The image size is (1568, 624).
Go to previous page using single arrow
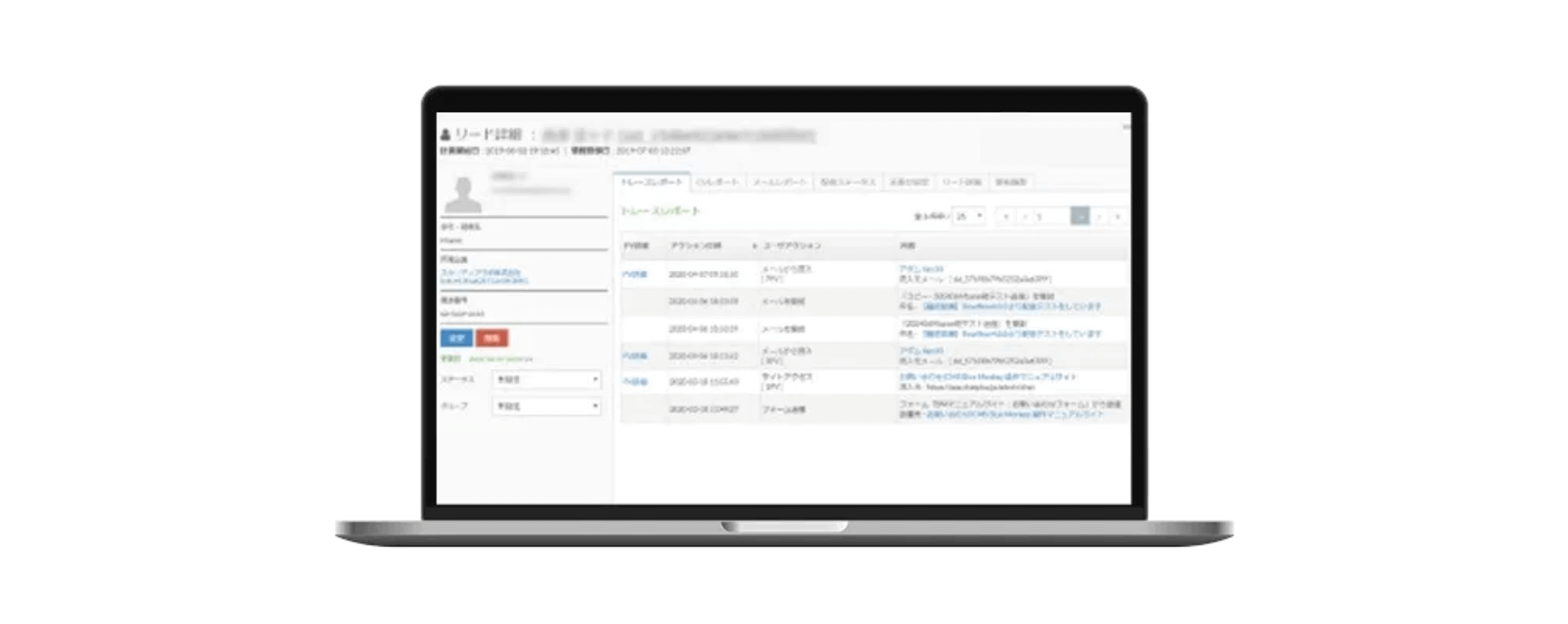point(1024,216)
